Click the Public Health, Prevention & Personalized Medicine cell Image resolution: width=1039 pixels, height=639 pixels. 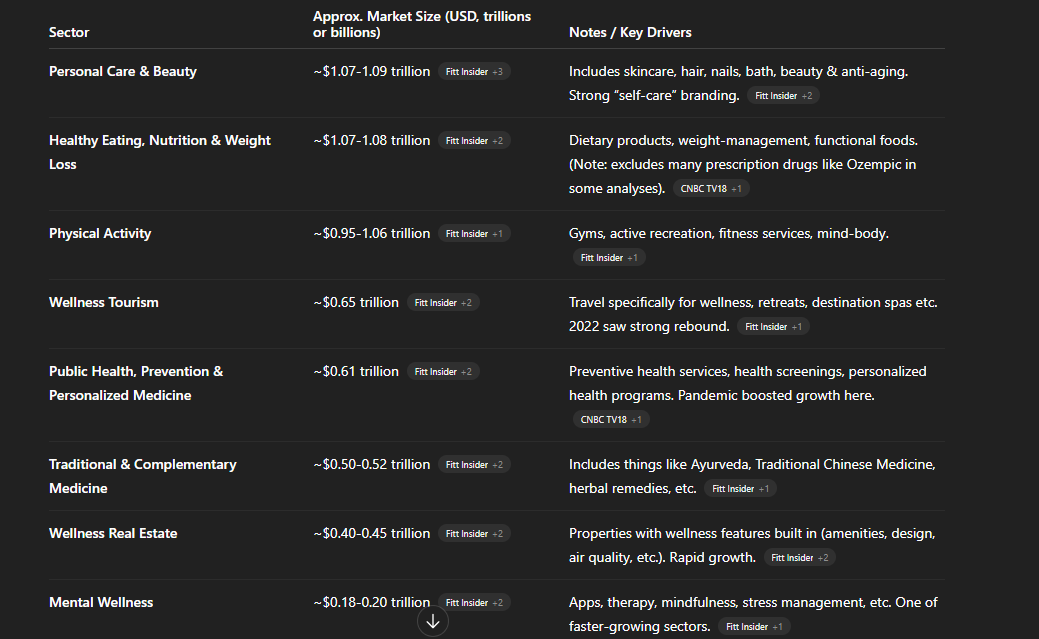[136, 383]
